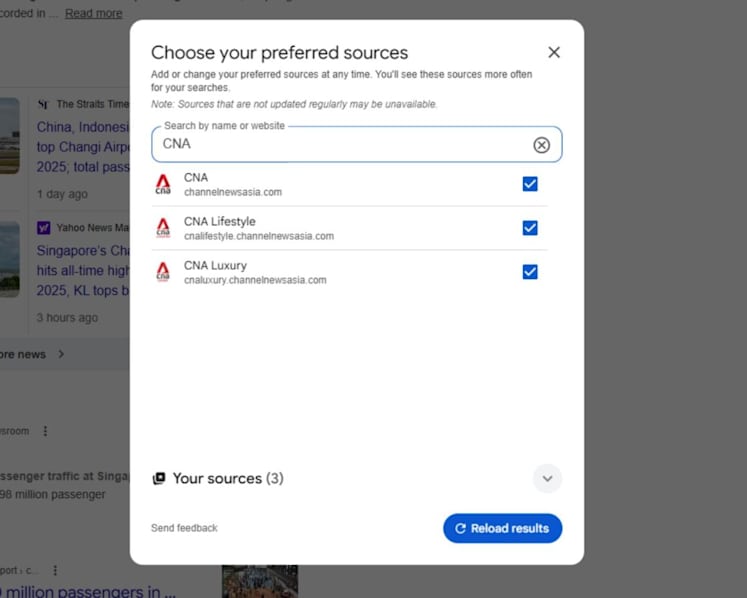Clear the CNA search field text
Image resolution: width=747 pixels, height=598 pixels.
pos(541,145)
